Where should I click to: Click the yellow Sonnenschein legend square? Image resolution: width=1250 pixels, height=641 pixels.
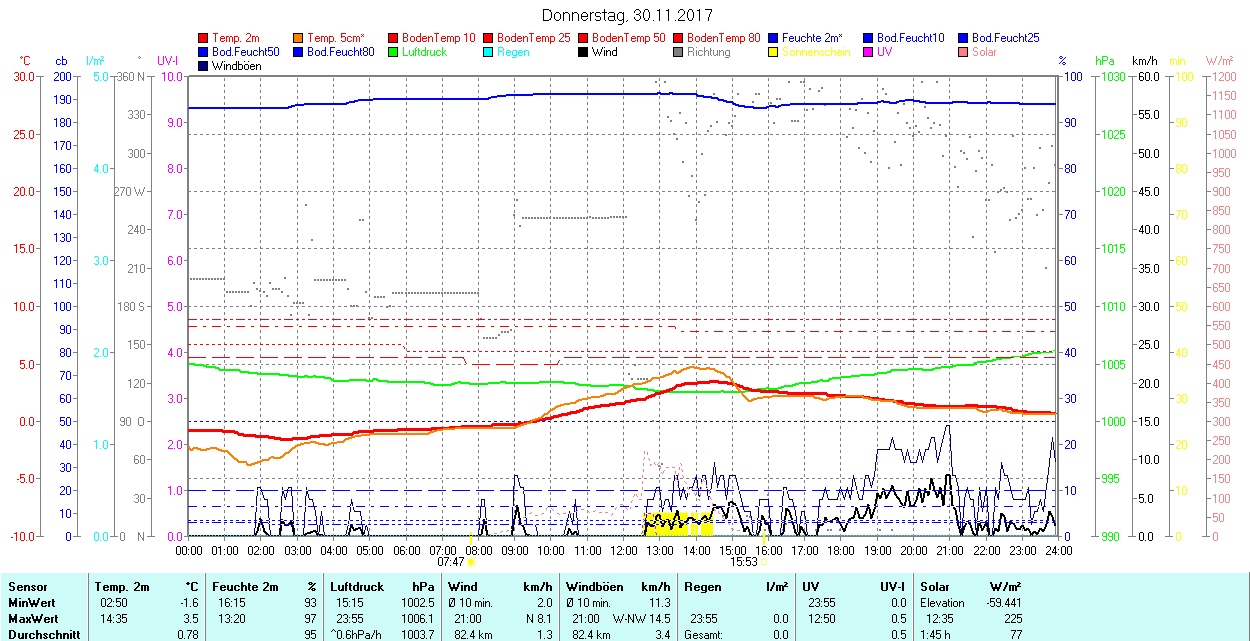[774, 52]
